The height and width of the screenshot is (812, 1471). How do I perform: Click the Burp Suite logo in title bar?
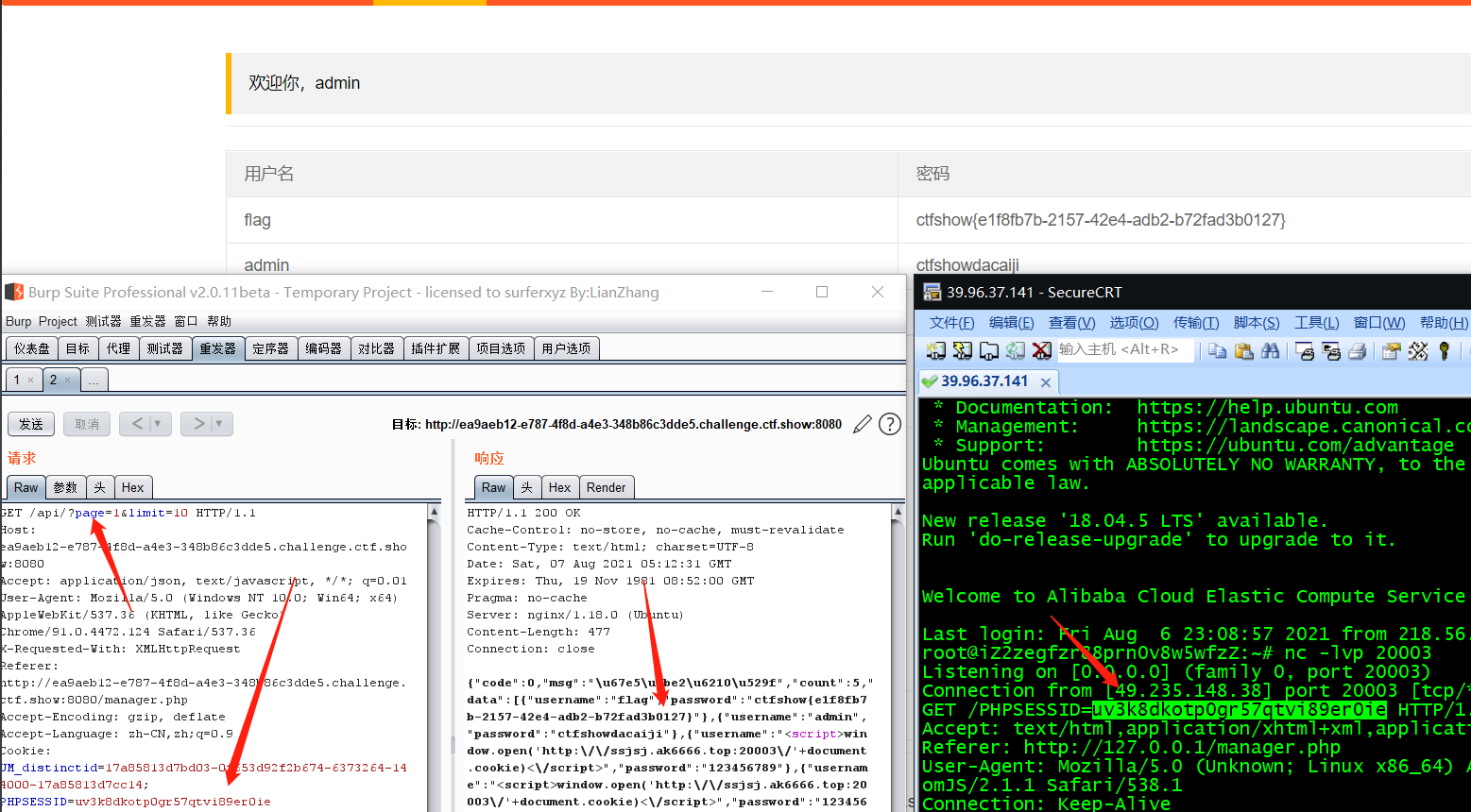(14, 292)
